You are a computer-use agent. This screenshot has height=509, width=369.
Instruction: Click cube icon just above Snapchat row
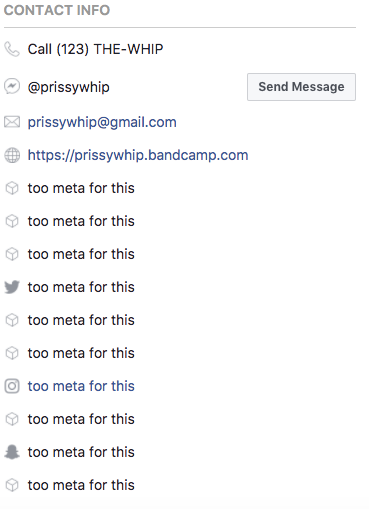12,419
